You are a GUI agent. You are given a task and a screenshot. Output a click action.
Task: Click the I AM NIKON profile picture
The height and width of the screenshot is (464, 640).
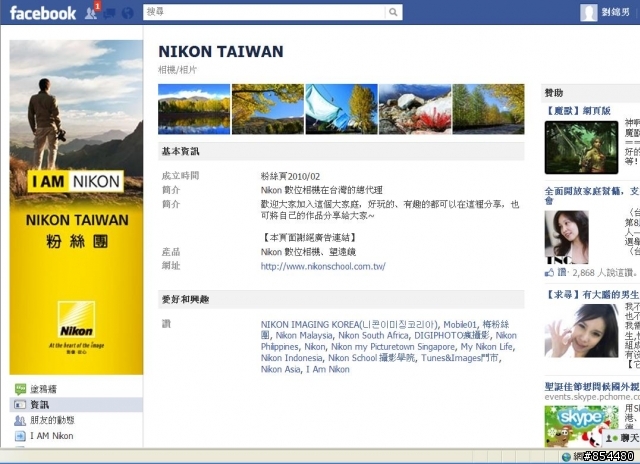click(x=76, y=207)
